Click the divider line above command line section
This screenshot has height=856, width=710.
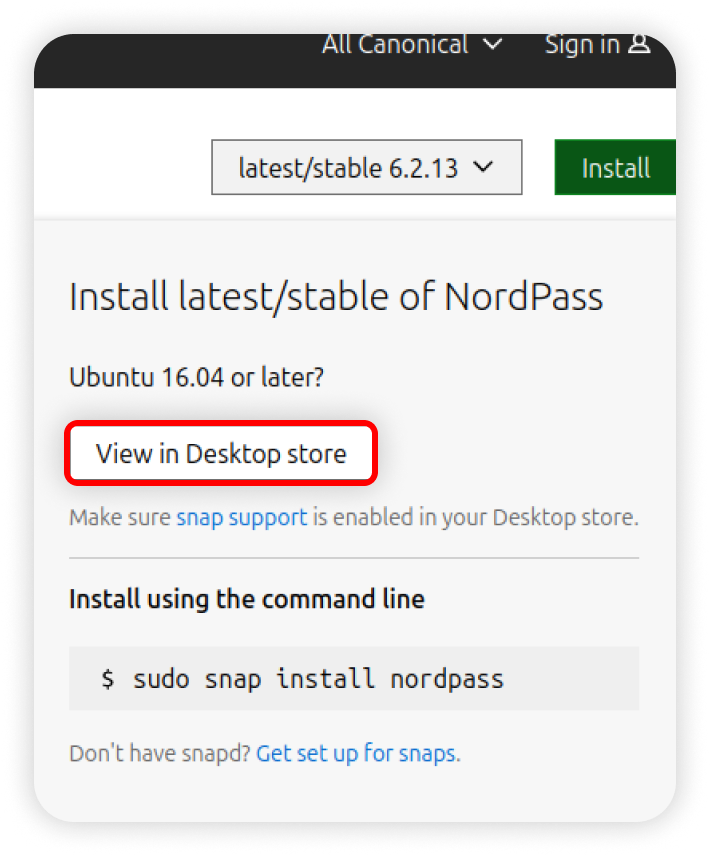[x=354, y=558]
